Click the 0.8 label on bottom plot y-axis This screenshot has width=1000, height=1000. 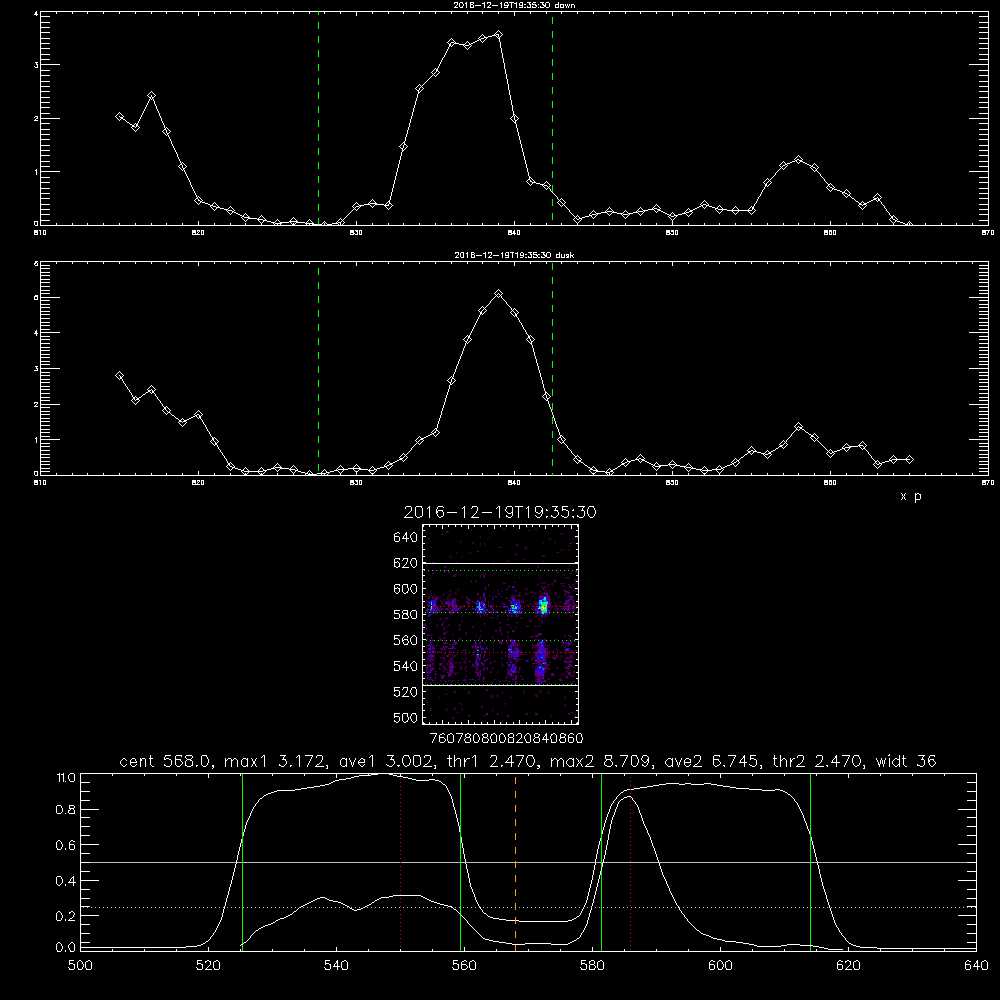tap(66, 810)
